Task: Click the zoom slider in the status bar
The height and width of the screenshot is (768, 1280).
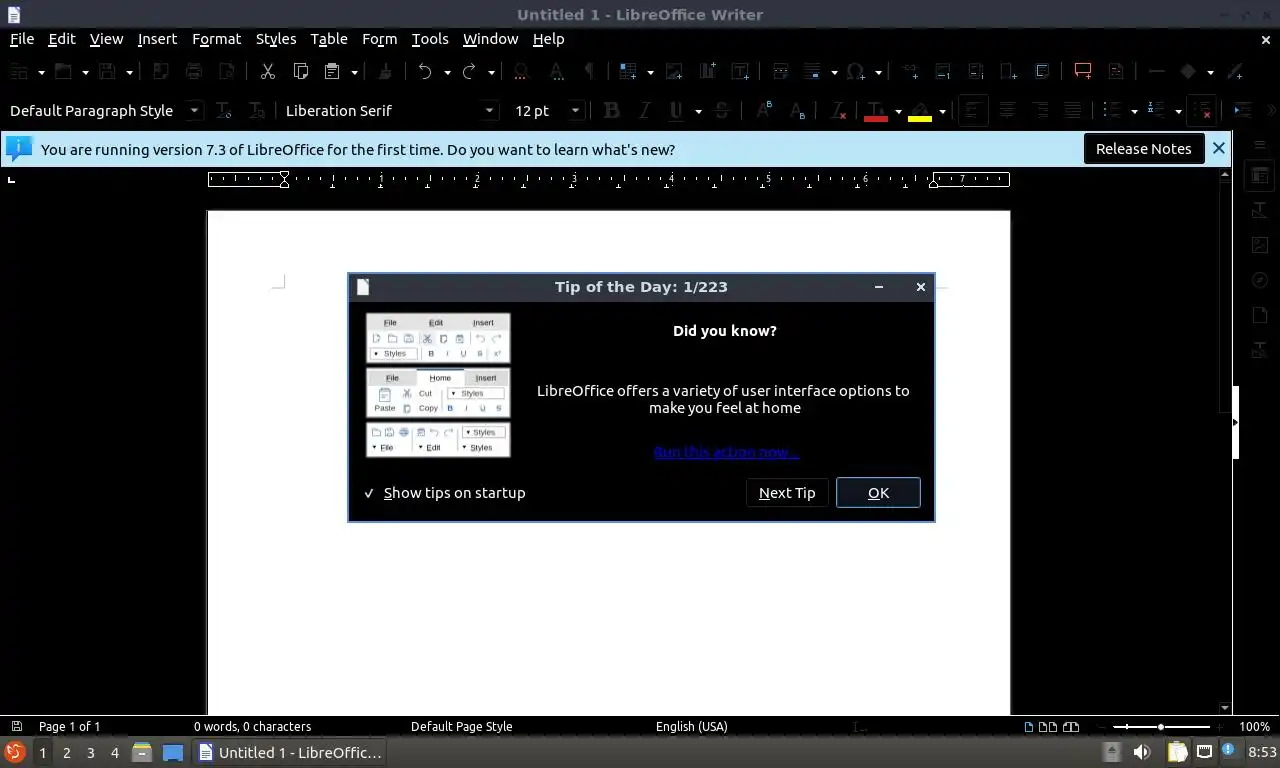Action: point(1160,727)
